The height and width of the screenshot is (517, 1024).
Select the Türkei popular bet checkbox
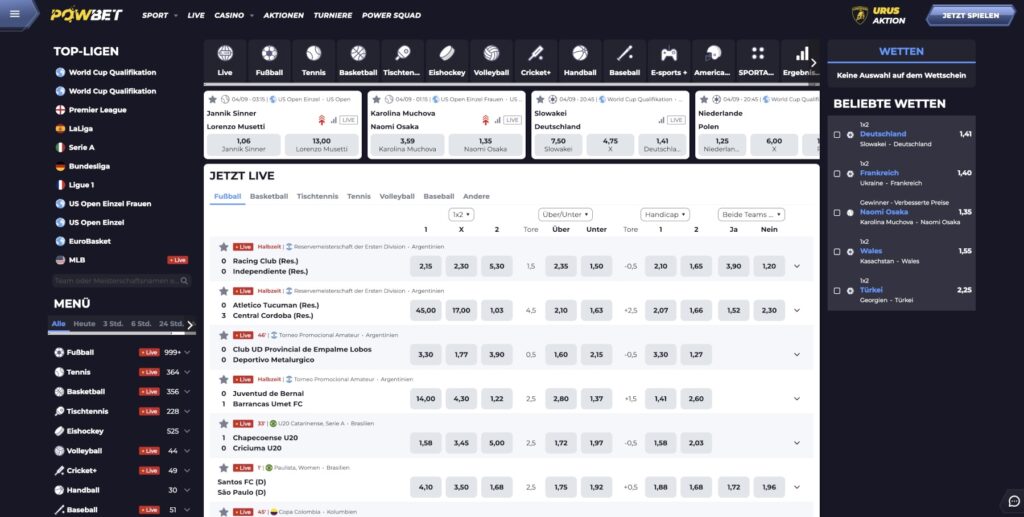(837, 290)
